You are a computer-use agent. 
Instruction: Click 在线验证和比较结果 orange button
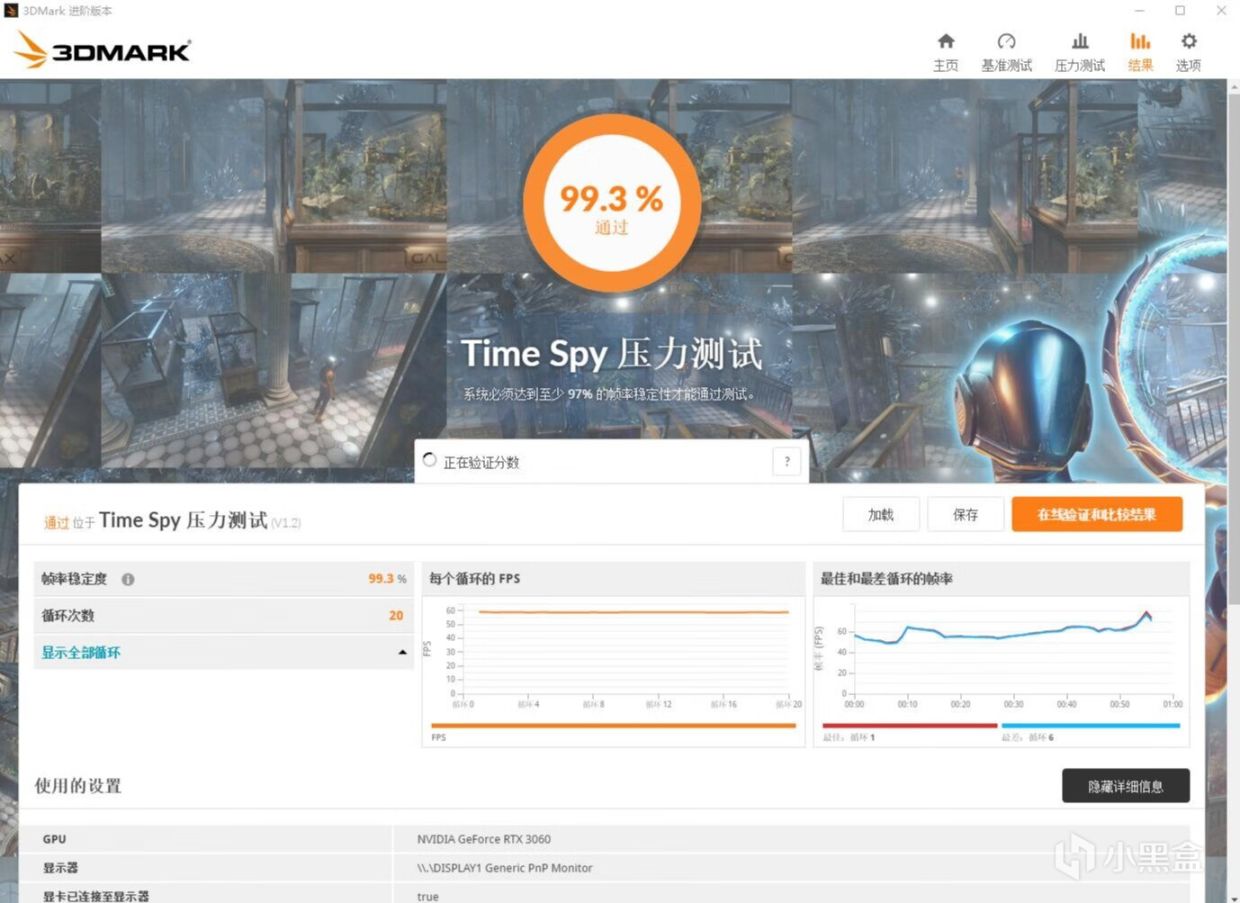point(1097,515)
